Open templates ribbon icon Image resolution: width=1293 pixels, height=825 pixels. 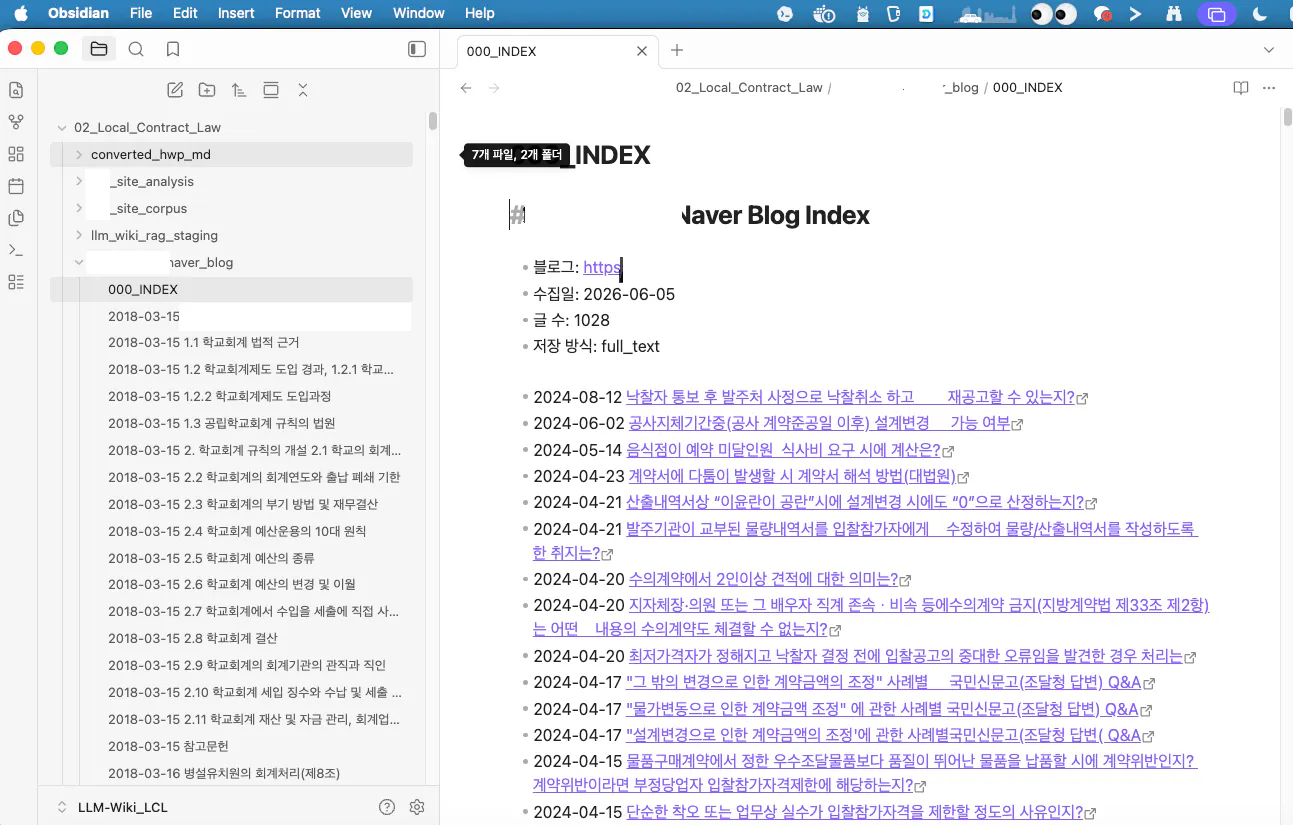tap(16, 218)
